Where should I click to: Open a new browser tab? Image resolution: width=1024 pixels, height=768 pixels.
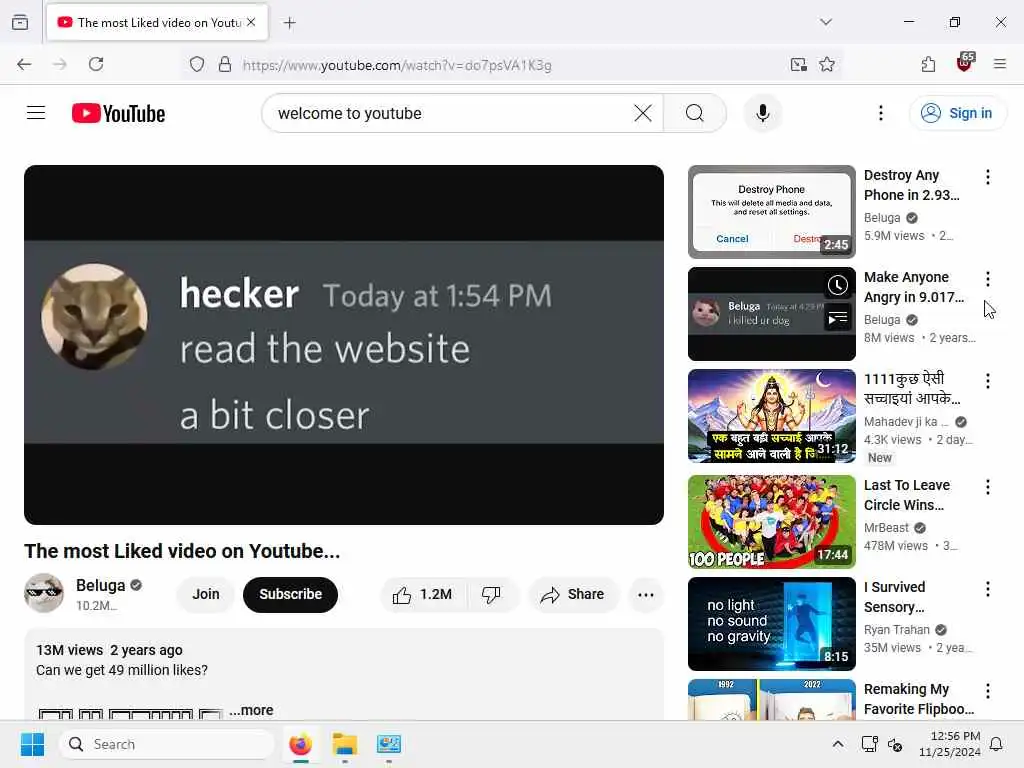[289, 23]
